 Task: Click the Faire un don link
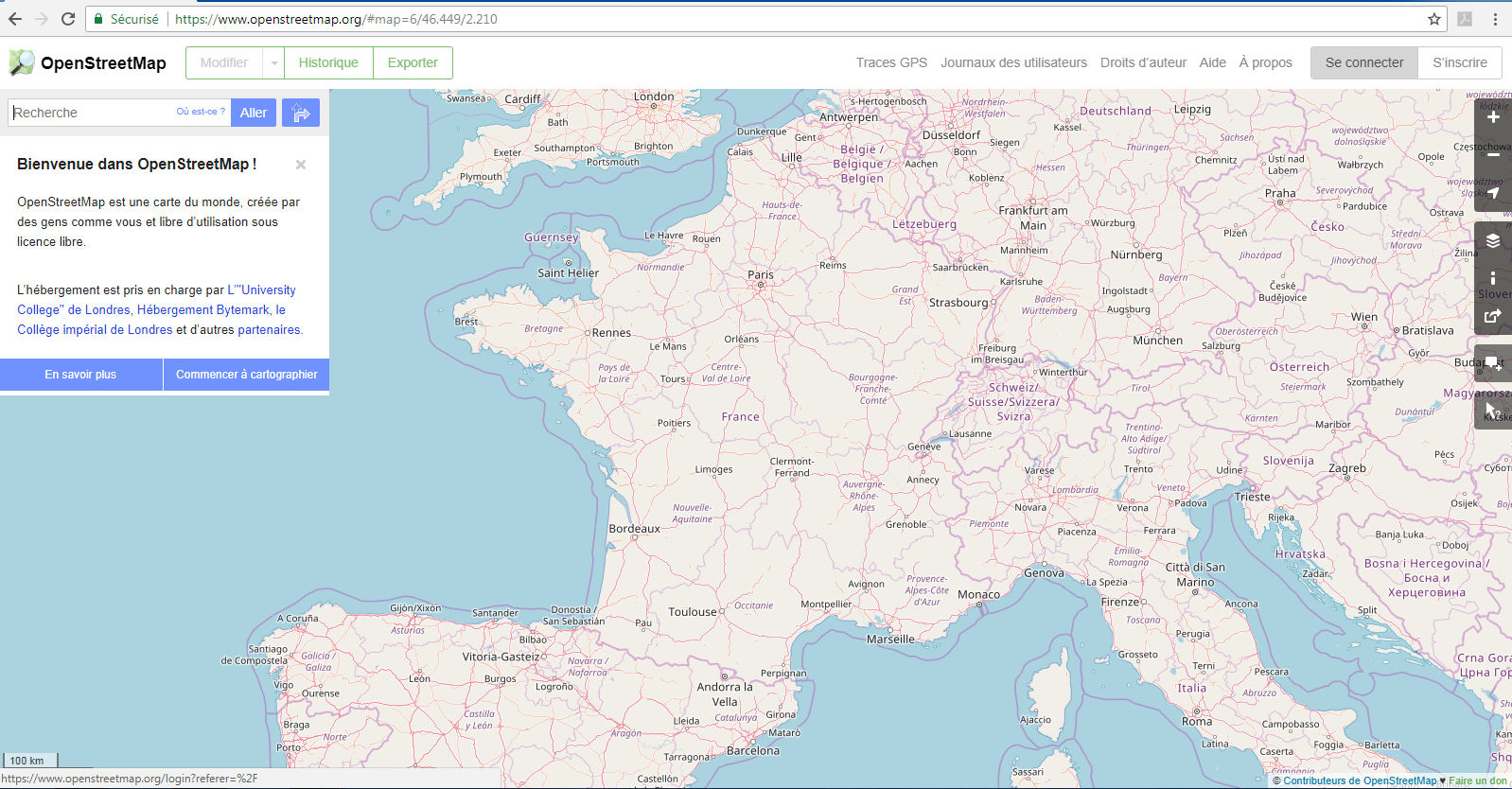tap(1478, 780)
